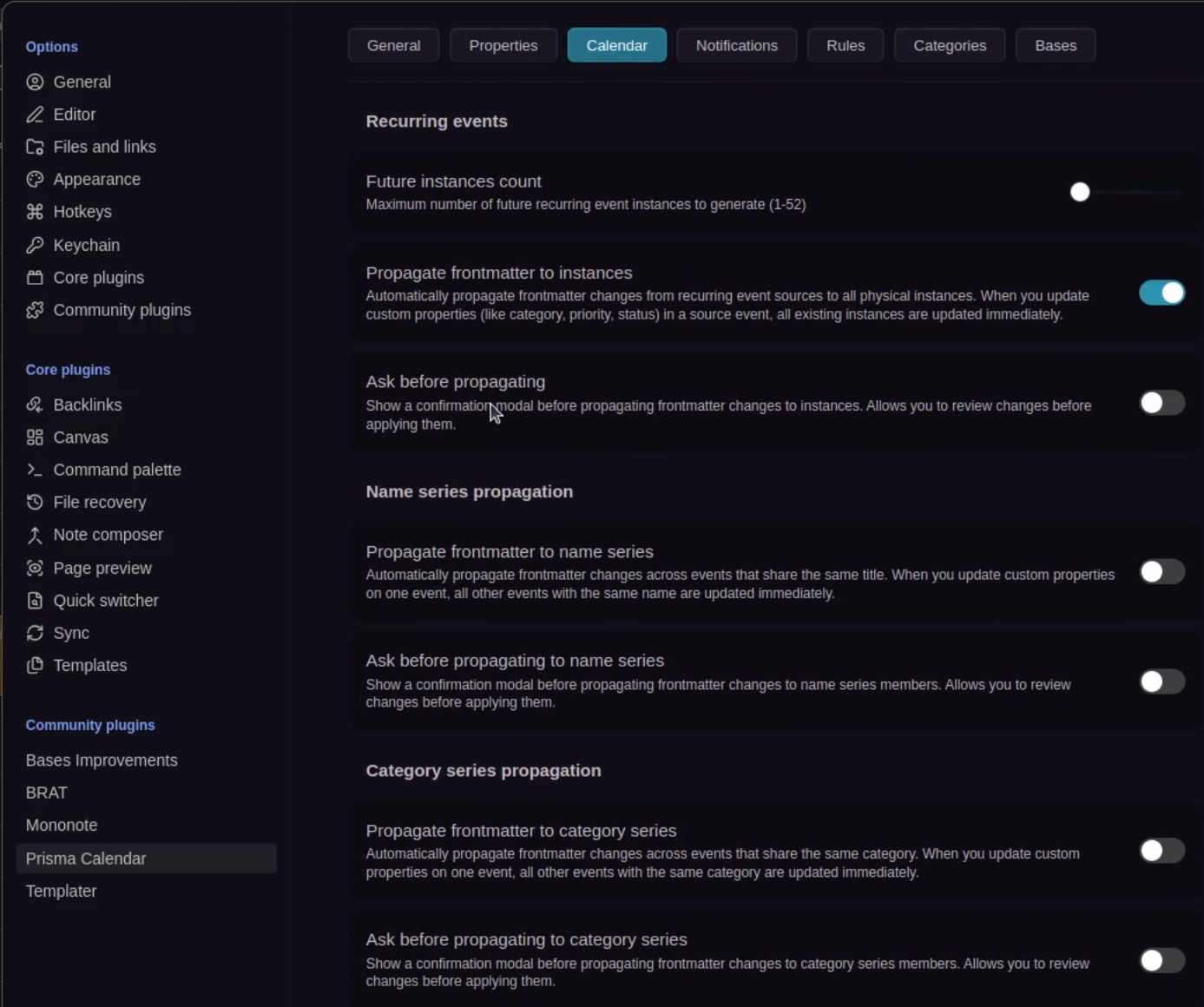Image resolution: width=1204 pixels, height=1007 pixels.
Task: Switch to the Bases tab
Action: click(1055, 46)
